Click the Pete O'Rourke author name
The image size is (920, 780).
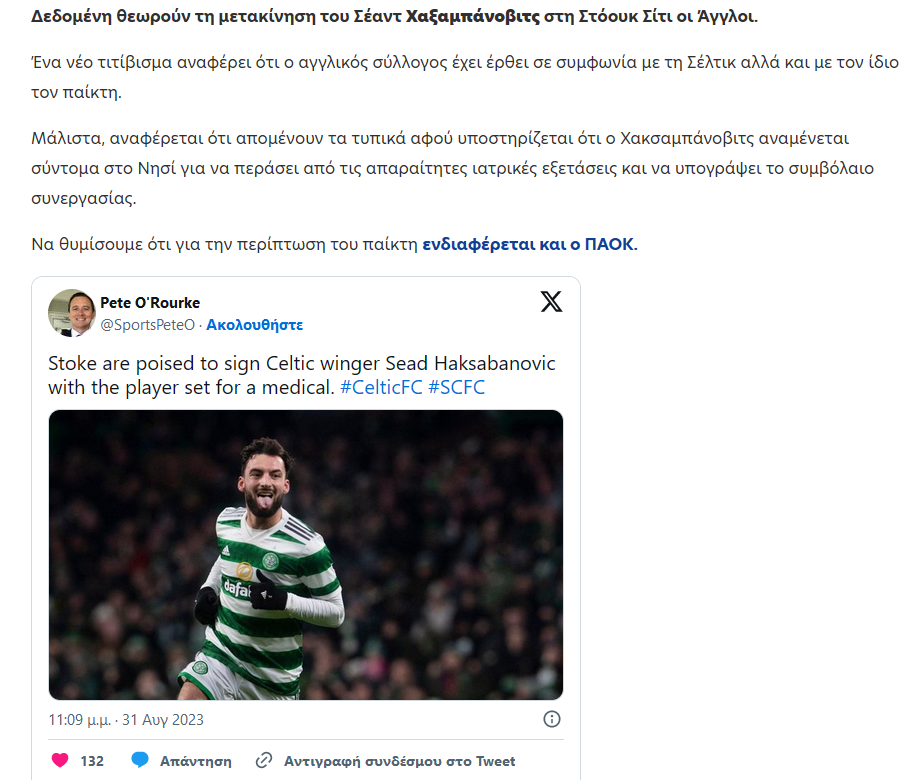coord(150,303)
